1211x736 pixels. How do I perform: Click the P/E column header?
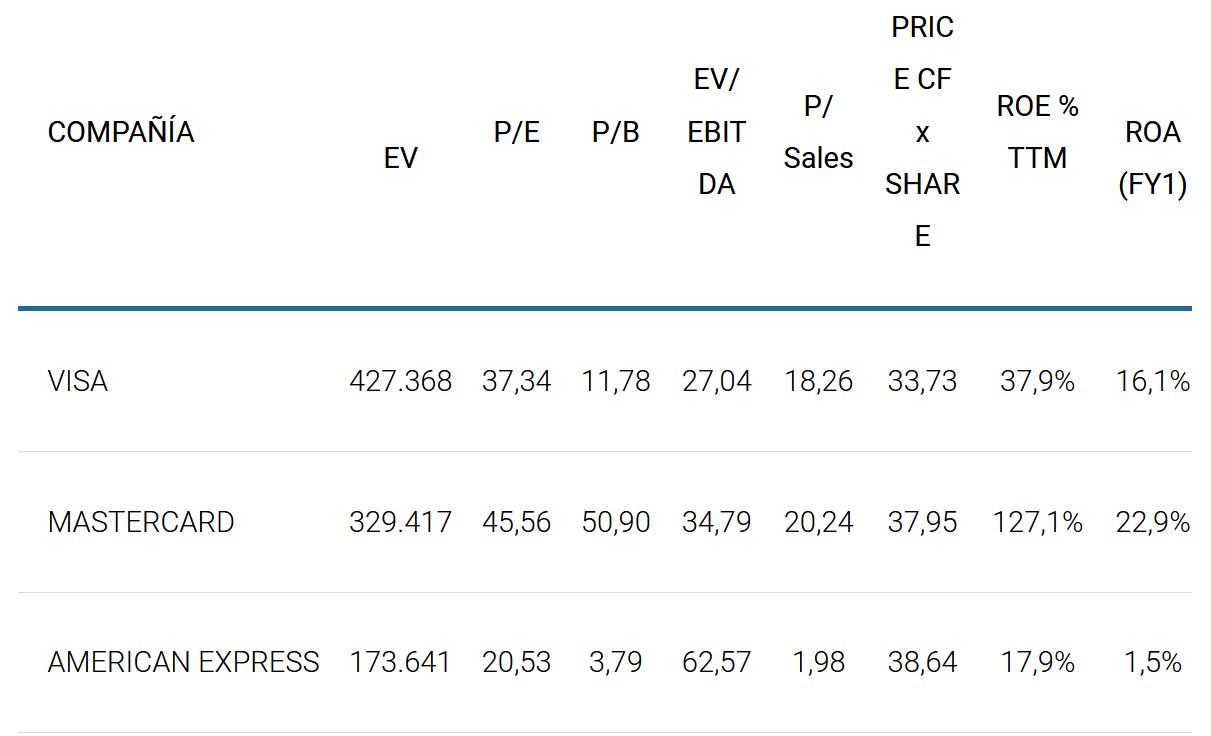(x=516, y=132)
